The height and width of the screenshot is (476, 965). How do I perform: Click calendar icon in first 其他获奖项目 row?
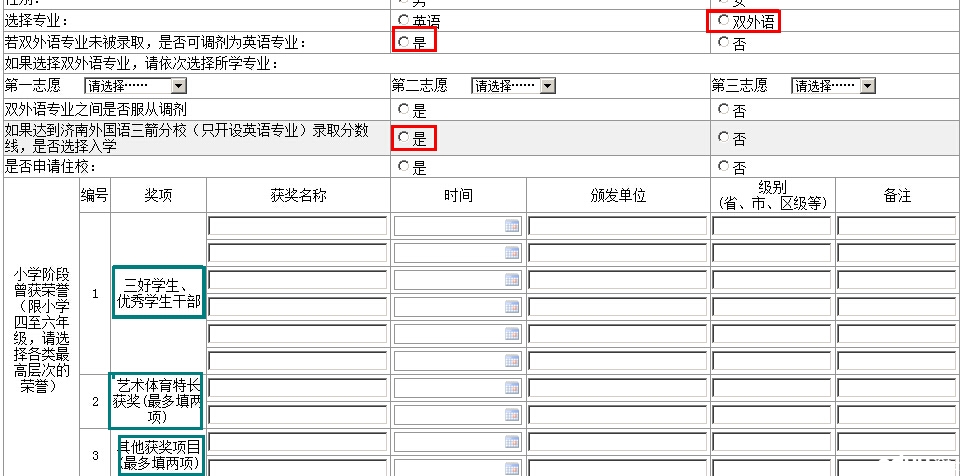pyautogui.click(x=512, y=442)
